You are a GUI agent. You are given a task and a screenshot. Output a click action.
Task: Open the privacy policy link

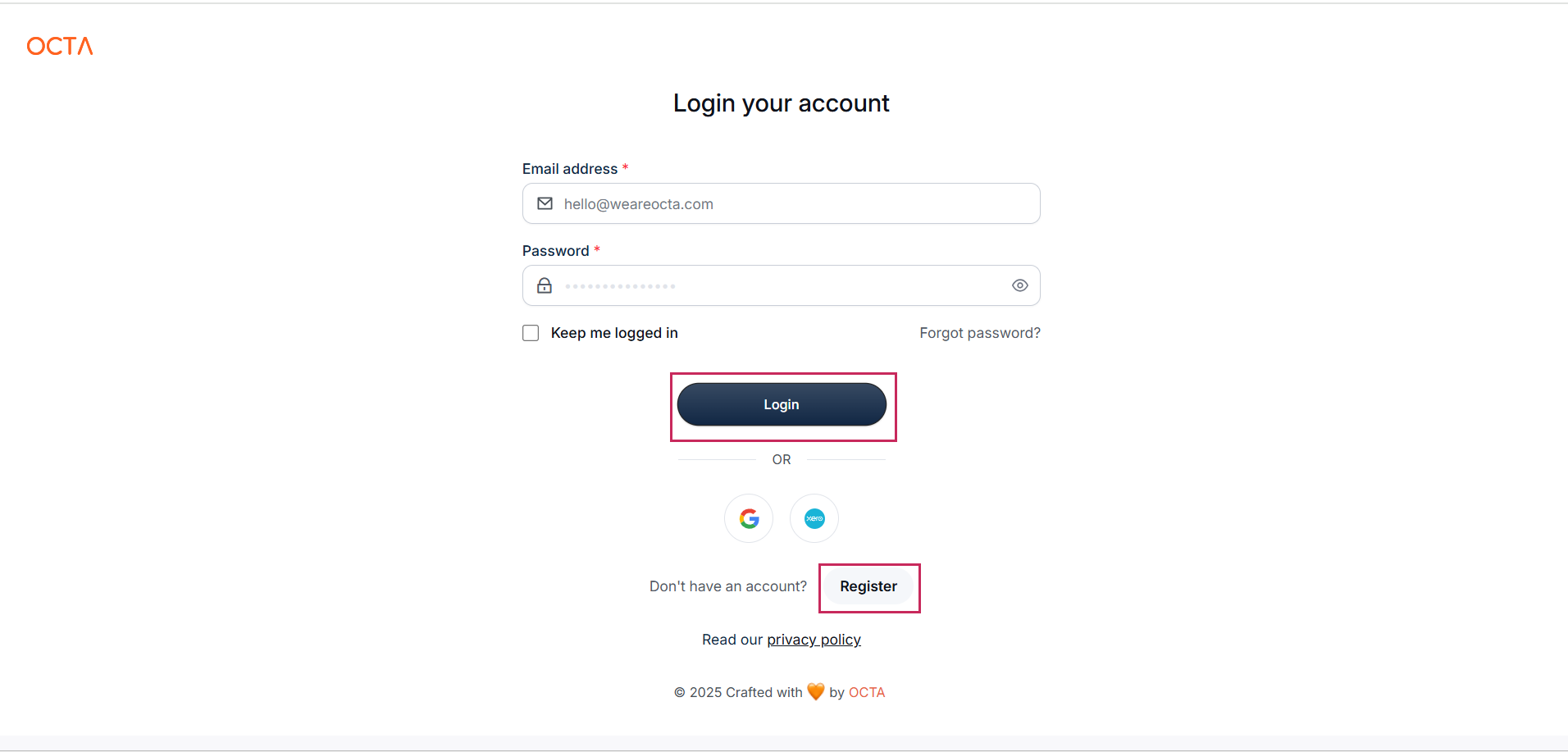[814, 640]
